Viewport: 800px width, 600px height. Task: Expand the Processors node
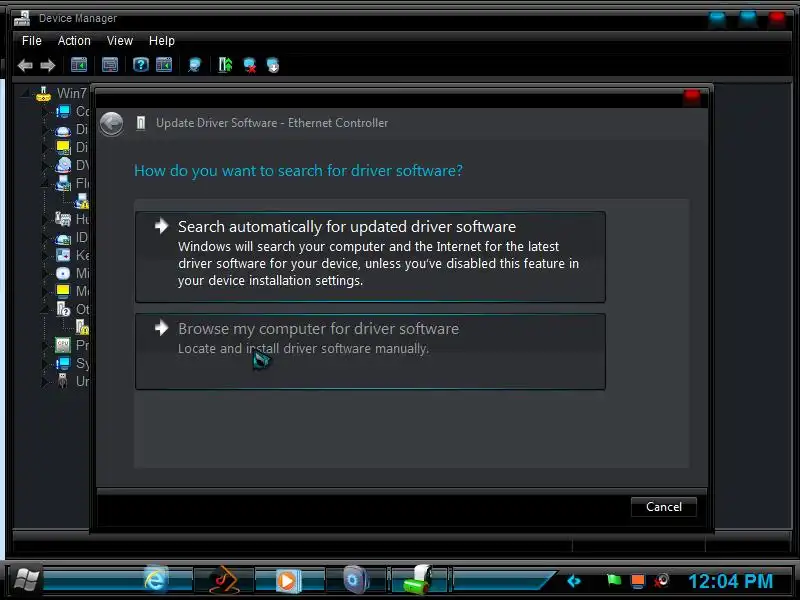(x=45, y=345)
